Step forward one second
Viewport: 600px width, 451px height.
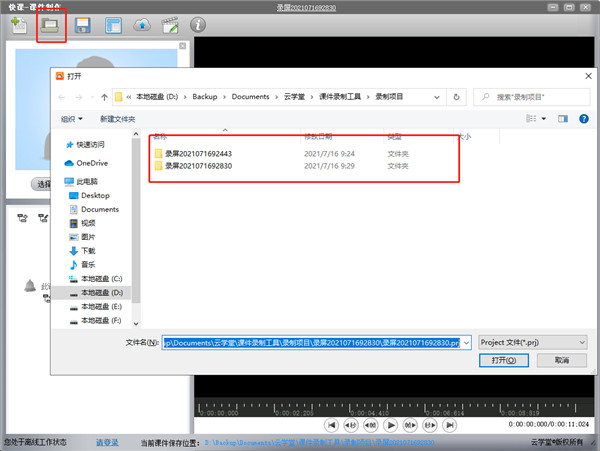[x=430, y=425]
